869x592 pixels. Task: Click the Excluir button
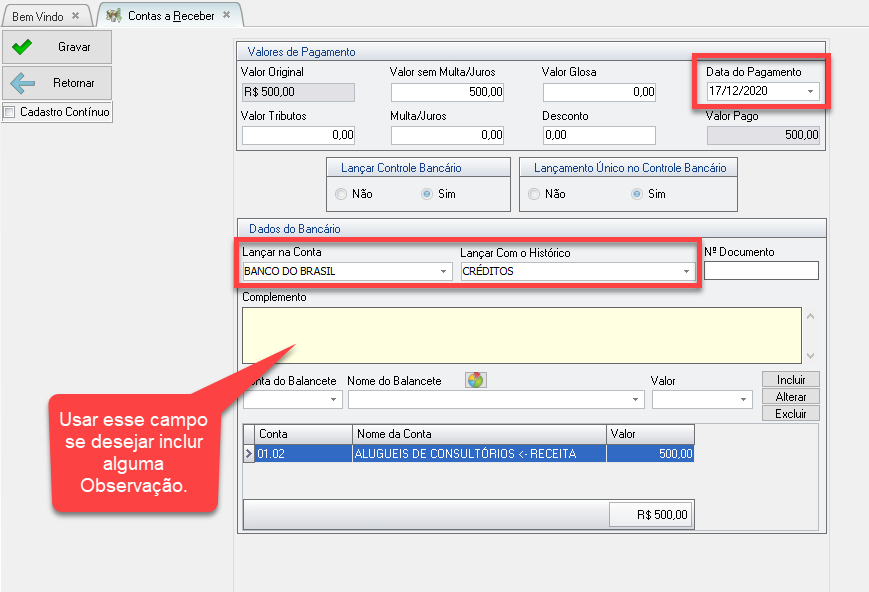790,413
